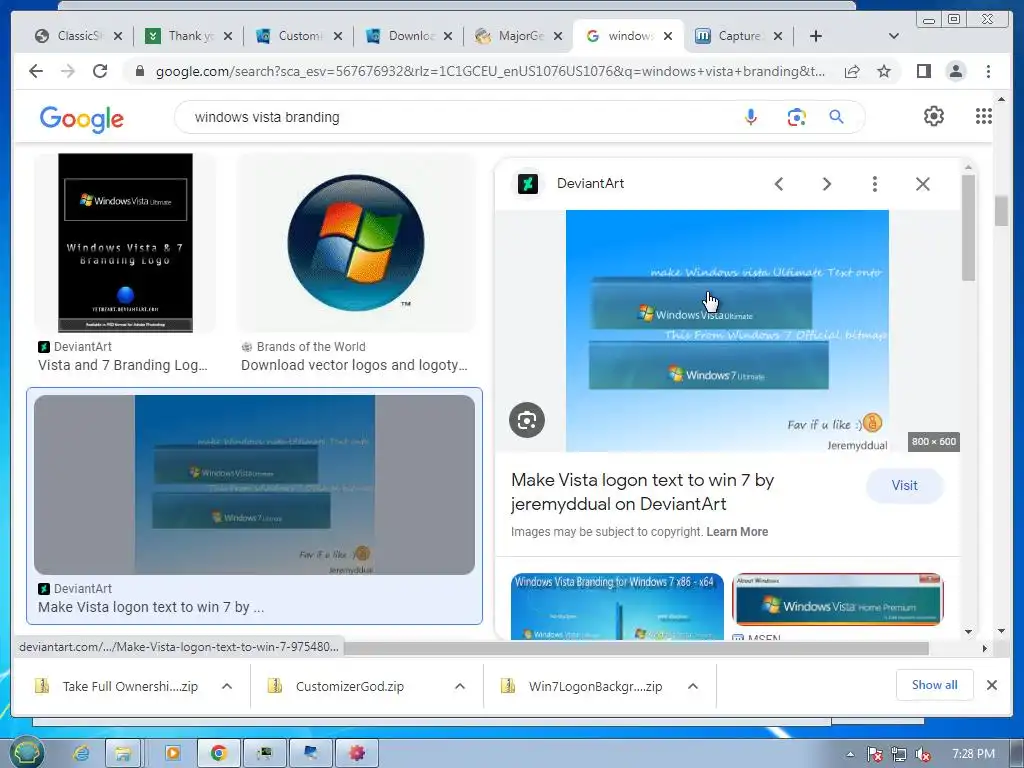The height and width of the screenshot is (768, 1024).
Task: Open the Chrome profile avatar
Action: pos(955,71)
